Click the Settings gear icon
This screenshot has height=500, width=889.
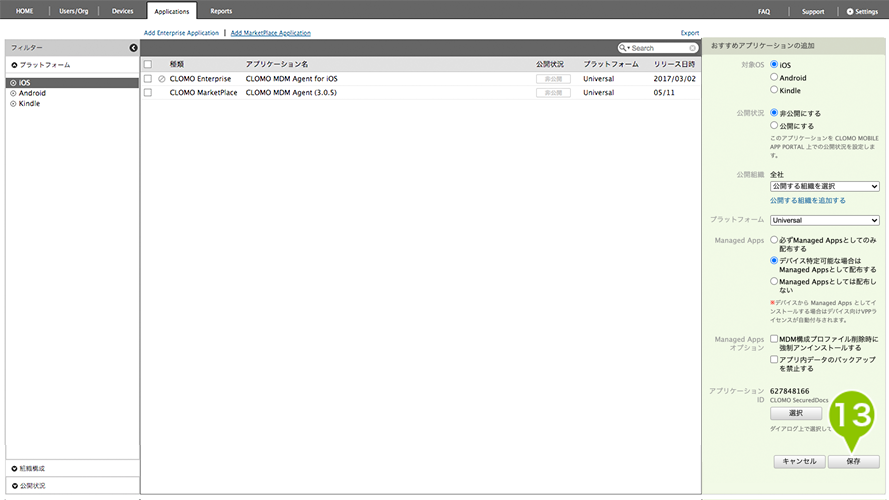click(850, 11)
